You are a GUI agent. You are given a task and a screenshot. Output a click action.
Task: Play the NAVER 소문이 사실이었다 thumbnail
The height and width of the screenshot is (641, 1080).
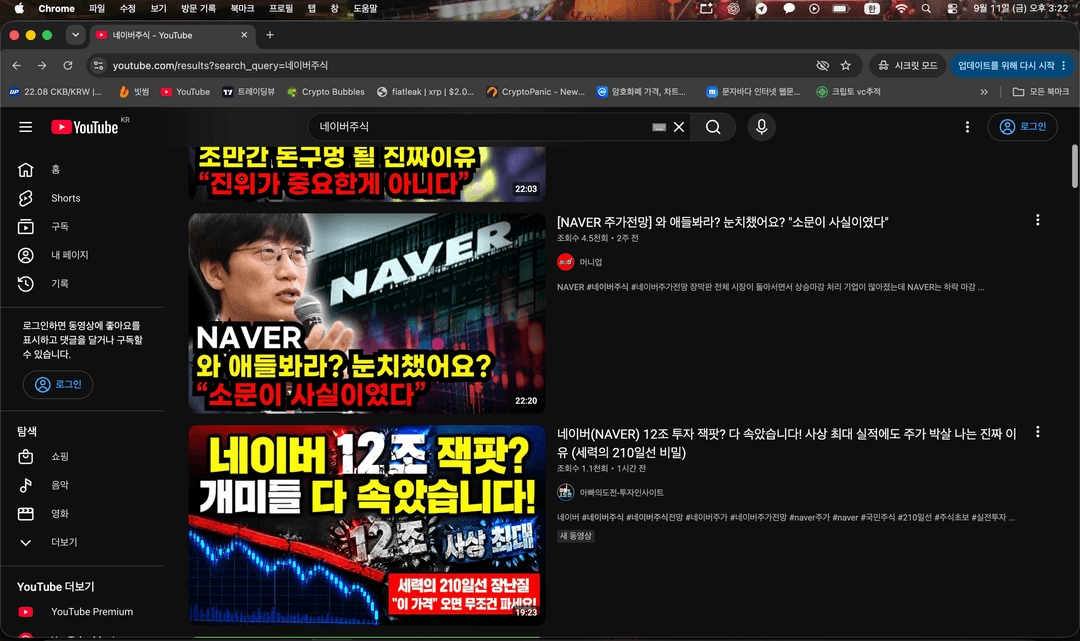[x=367, y=313]
